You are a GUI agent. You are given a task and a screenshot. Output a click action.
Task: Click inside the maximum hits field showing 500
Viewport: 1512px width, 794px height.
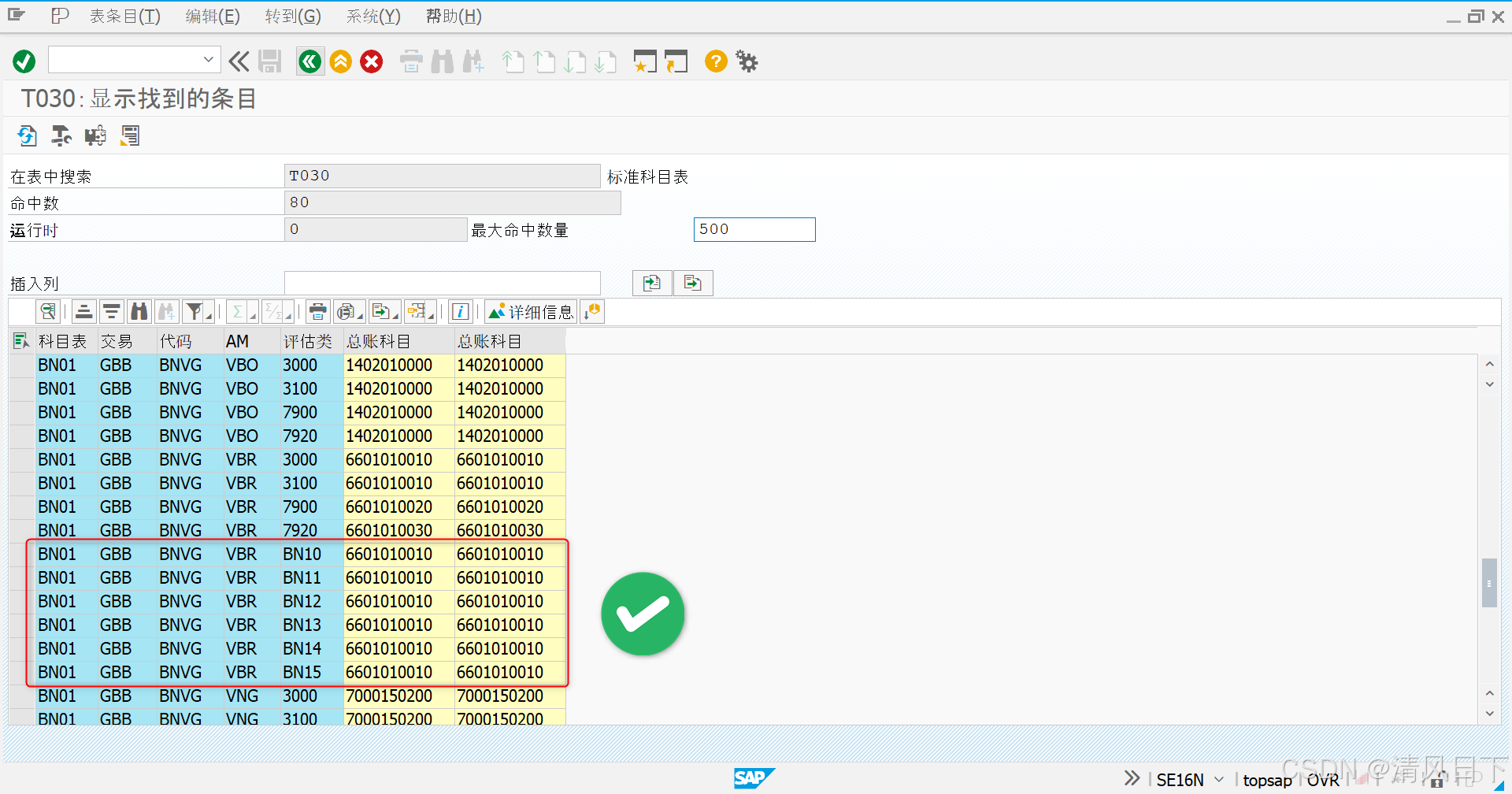[753, 229]
